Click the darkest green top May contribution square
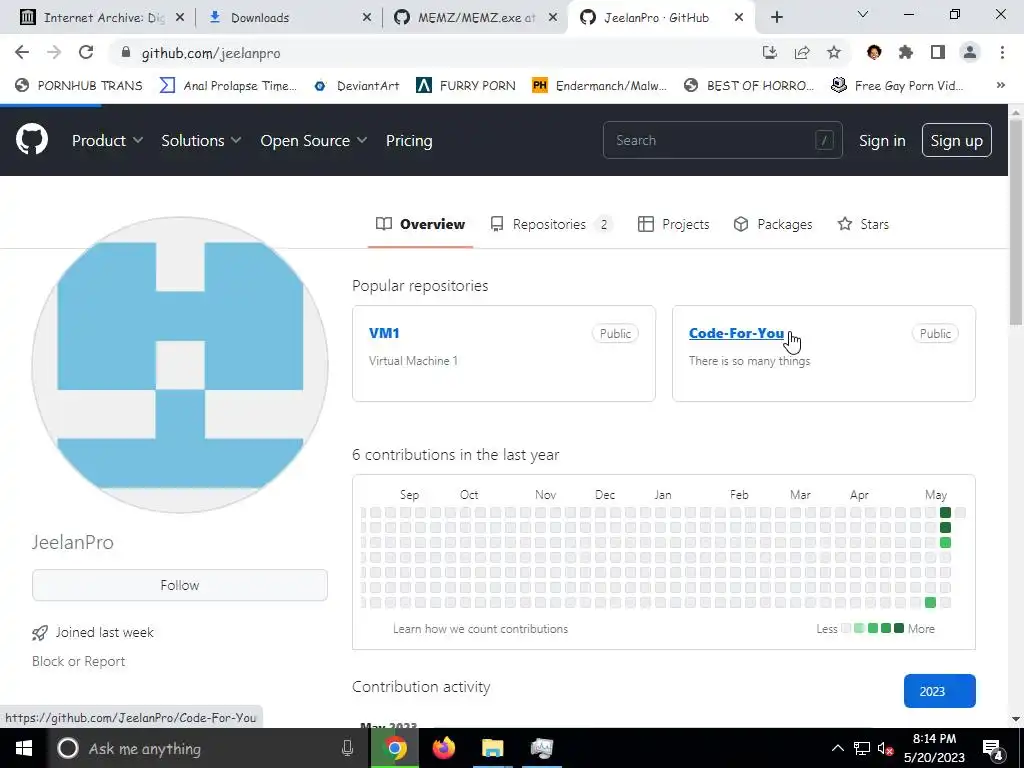Image resolution: width=1024 pixels, height=768 pixels. coord(945,513)
